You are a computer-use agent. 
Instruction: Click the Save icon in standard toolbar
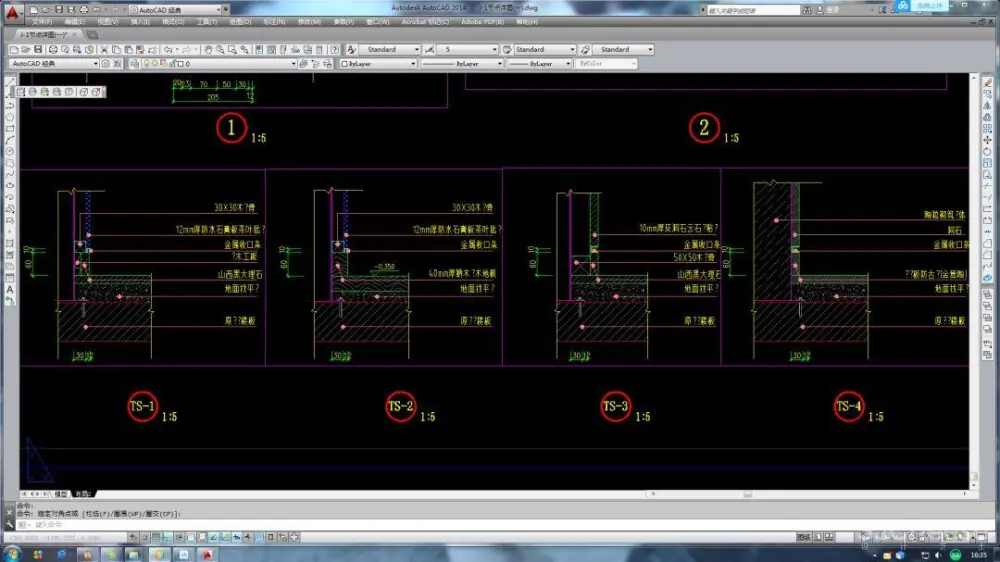pos(38,49)
